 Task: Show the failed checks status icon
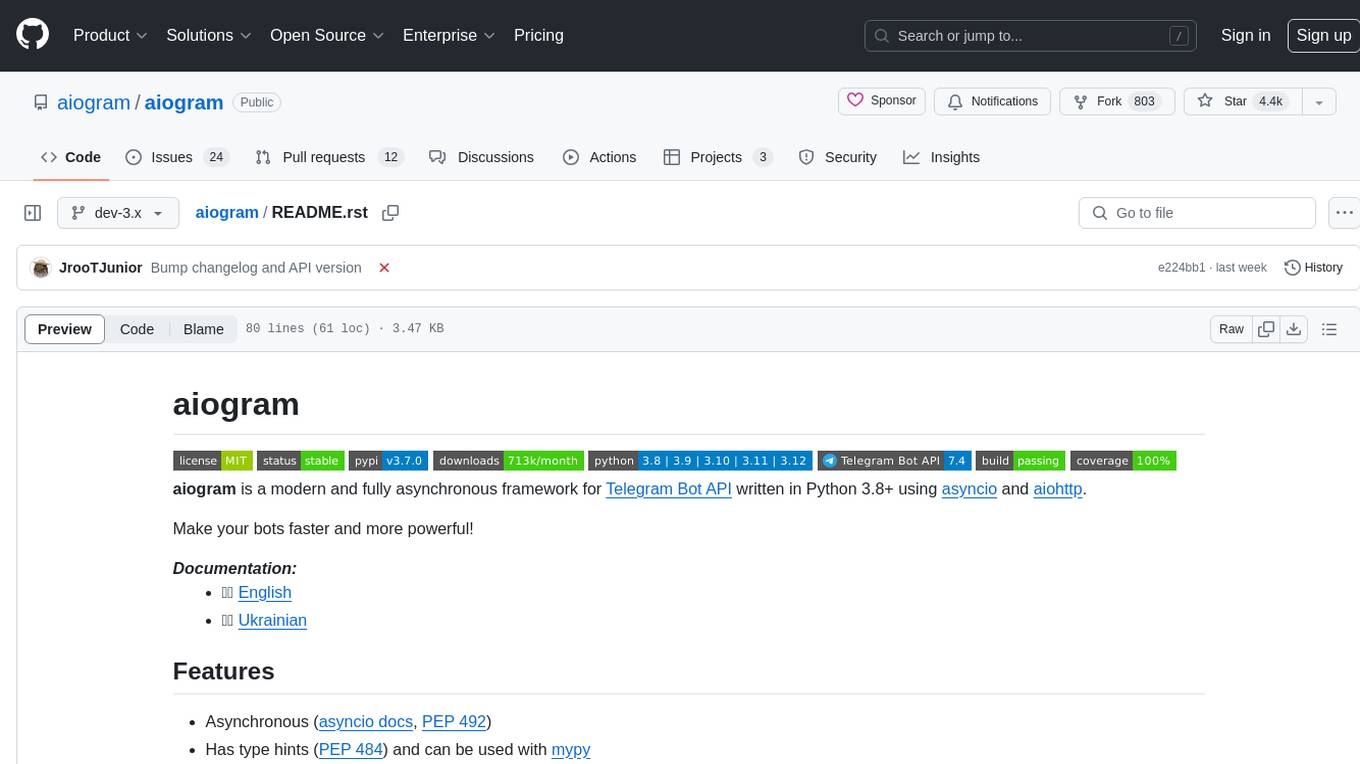click(x=384, y=268)
